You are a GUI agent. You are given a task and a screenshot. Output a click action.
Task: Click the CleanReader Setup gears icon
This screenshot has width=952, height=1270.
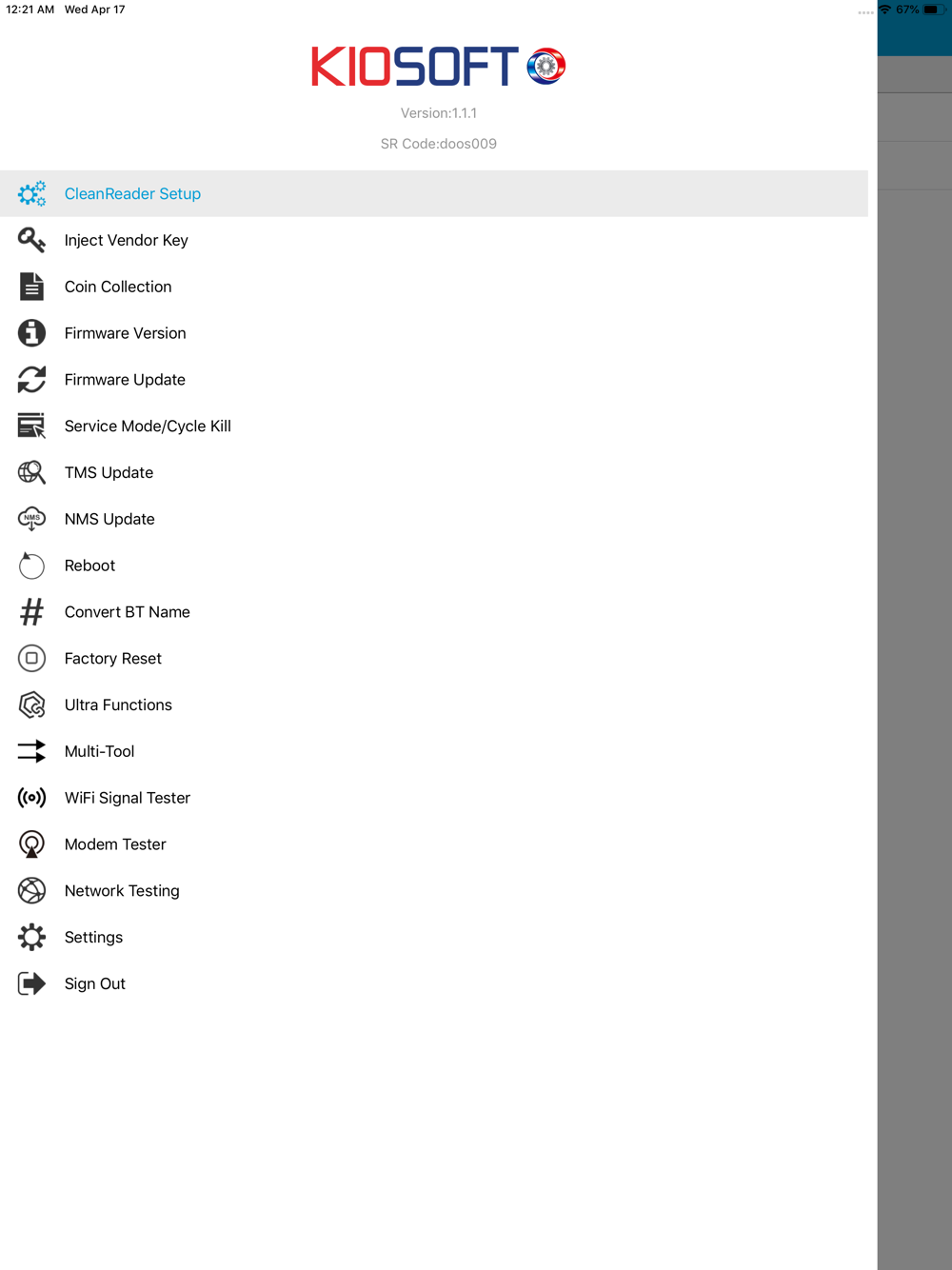click(31, 194)
